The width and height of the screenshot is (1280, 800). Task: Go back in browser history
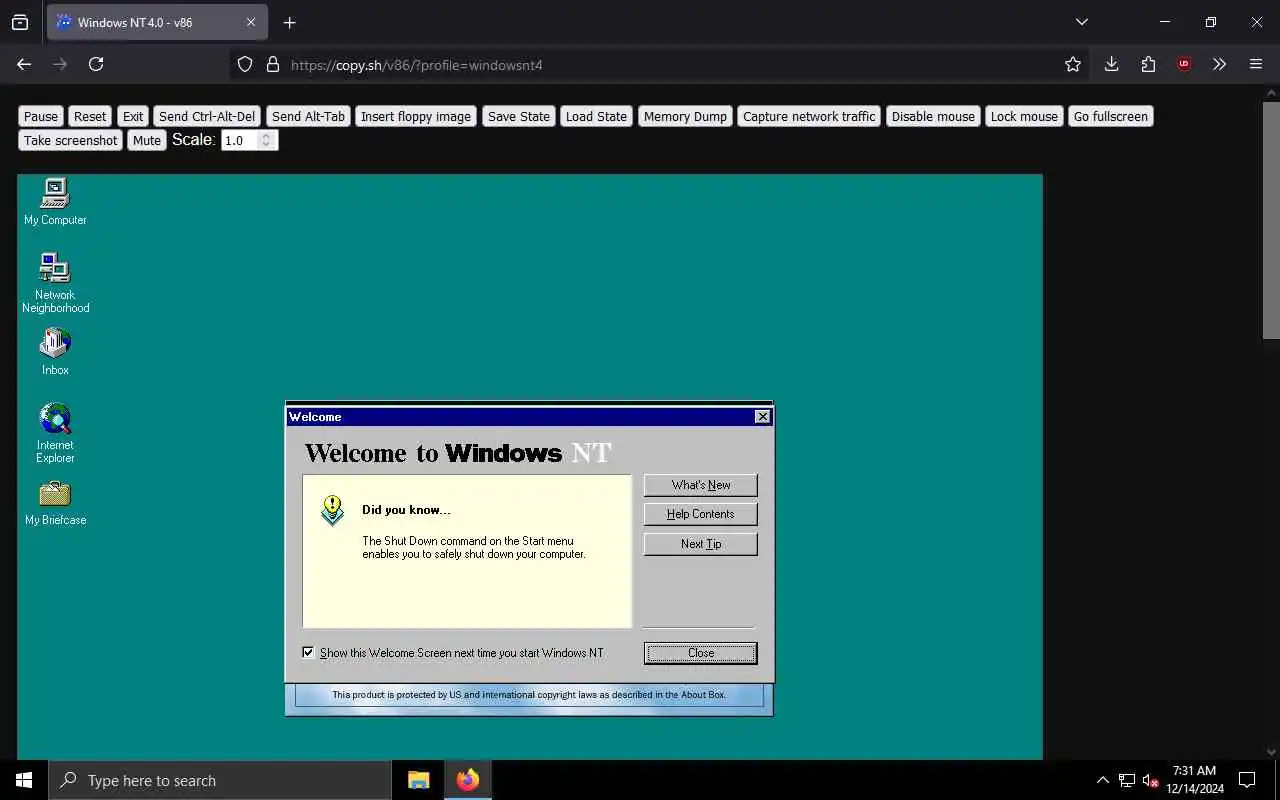pyautogui.click(x=24, y=64)
